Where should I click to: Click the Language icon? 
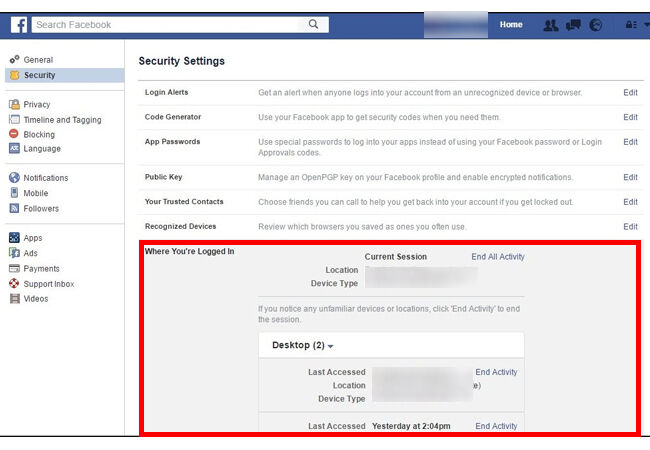pyautogui.click(x=15, y=148)
